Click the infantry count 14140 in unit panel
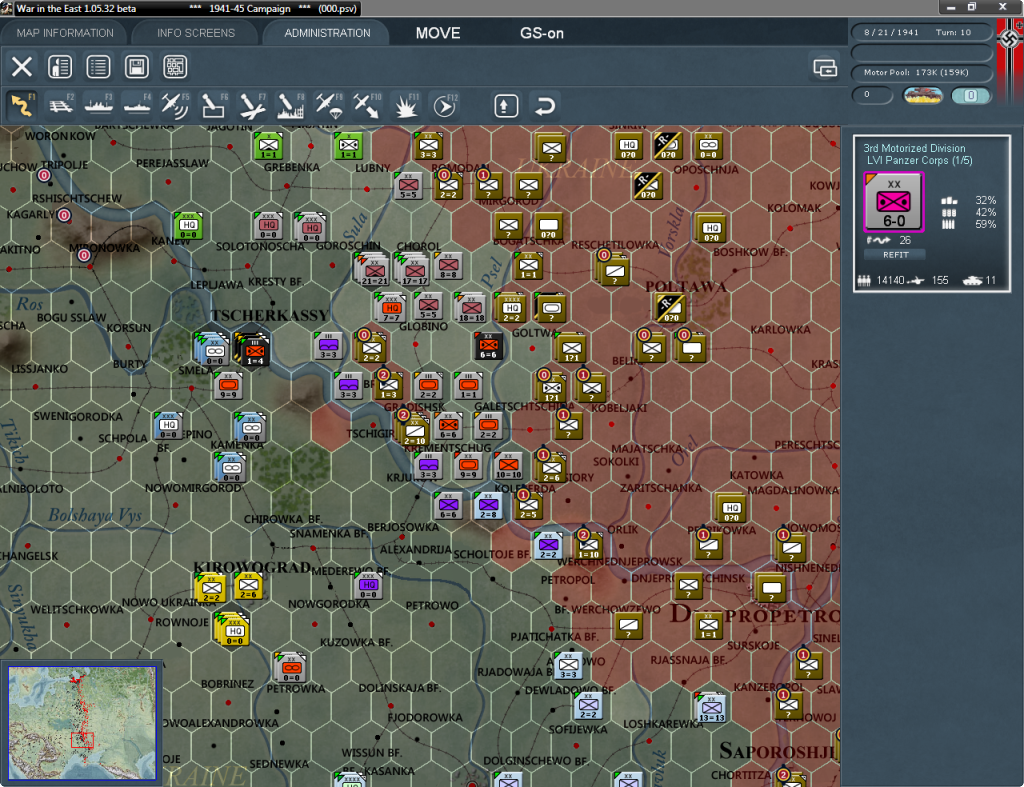 [x=890, y=280]
